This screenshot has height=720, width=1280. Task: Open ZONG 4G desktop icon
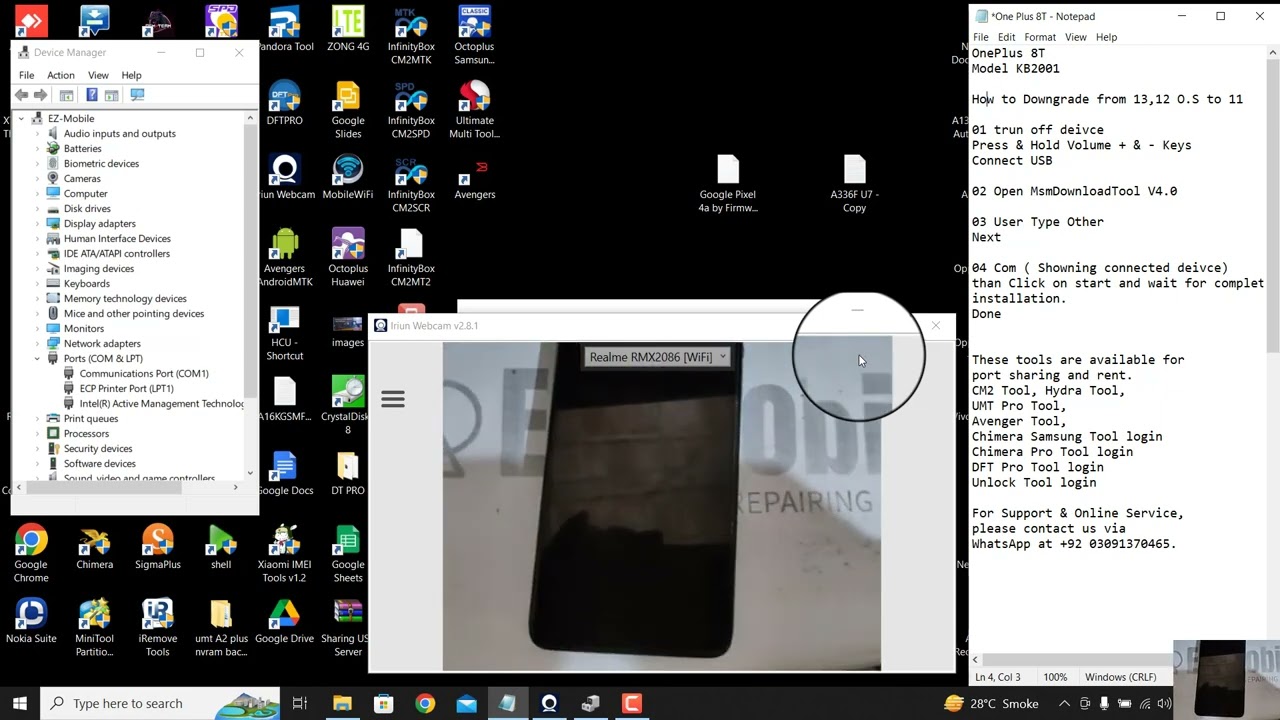click(x=348, y=30)
